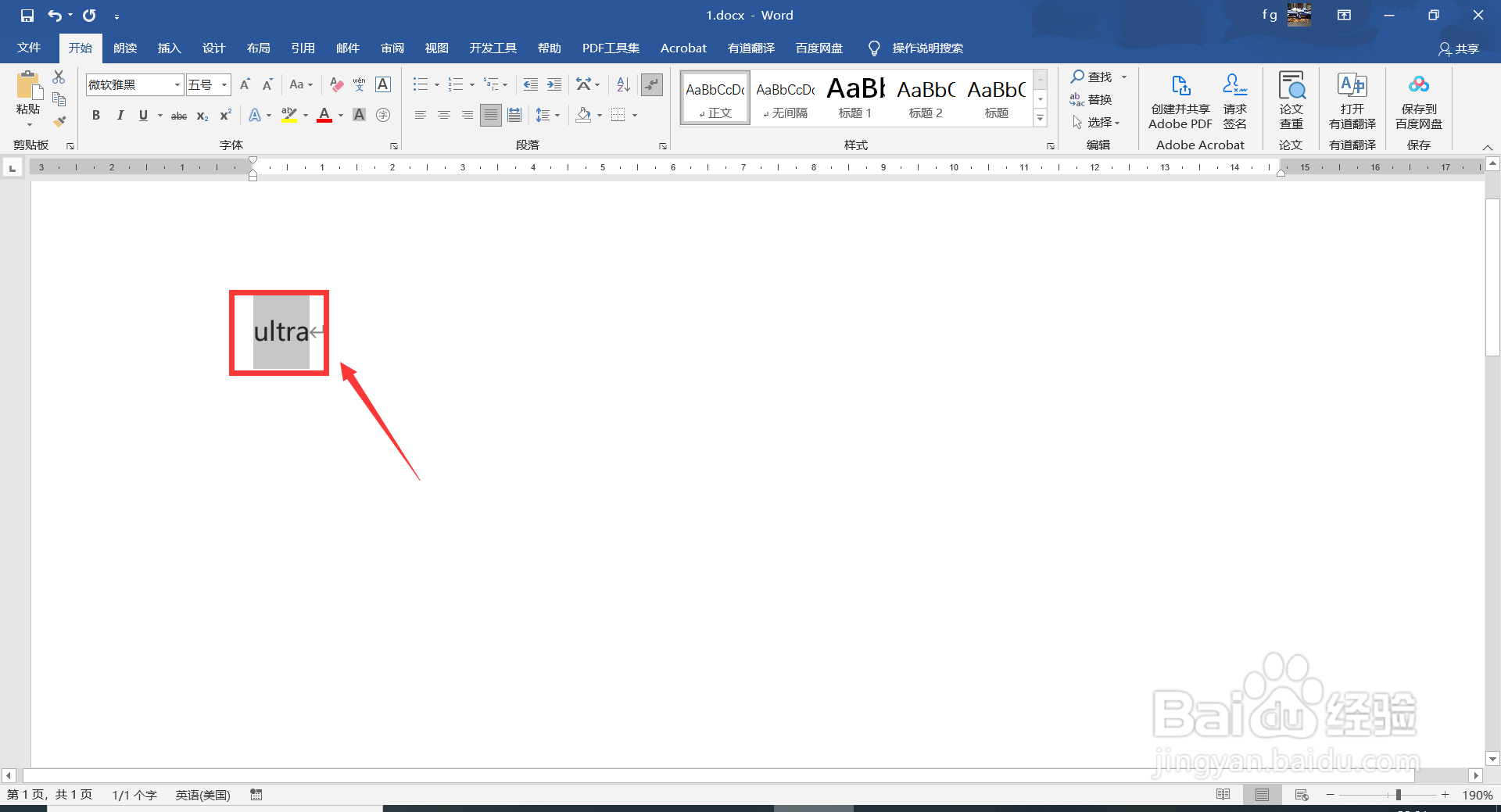The image size is (1501, 812).
Task: Open the phonetic guide icon
Action: [x=360, y=84]
